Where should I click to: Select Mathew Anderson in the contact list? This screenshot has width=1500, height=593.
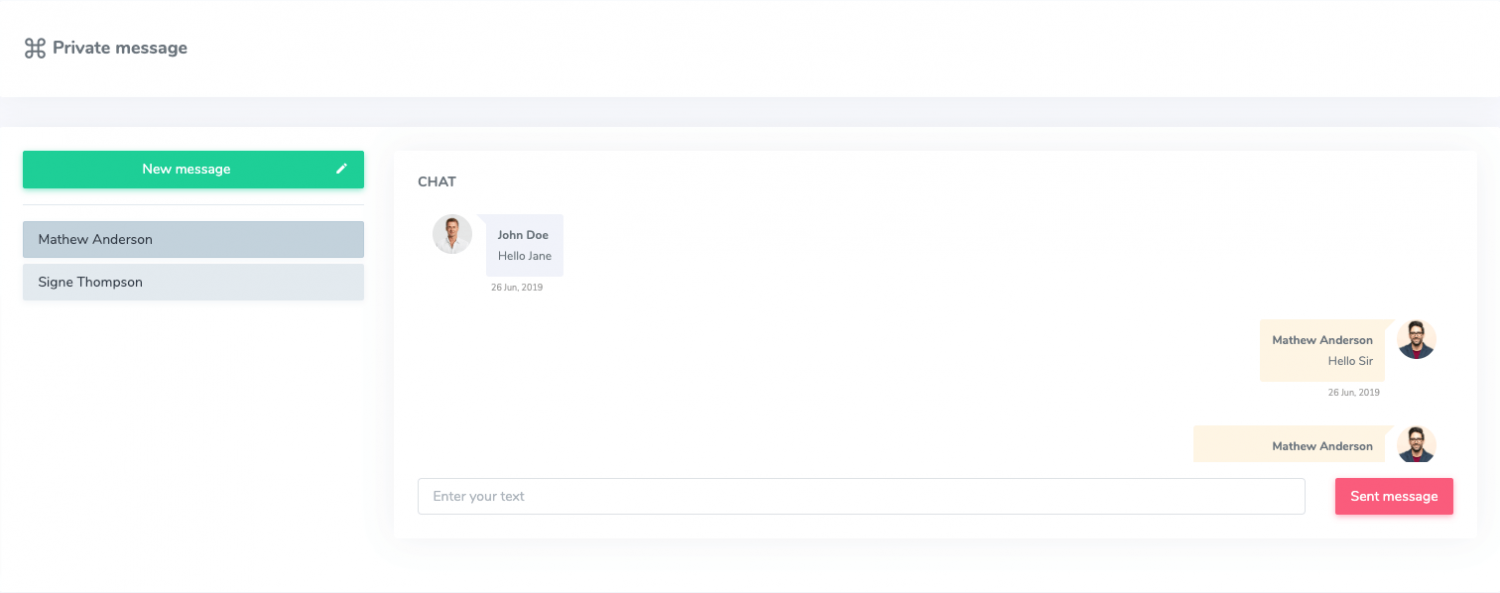point(193,240)
